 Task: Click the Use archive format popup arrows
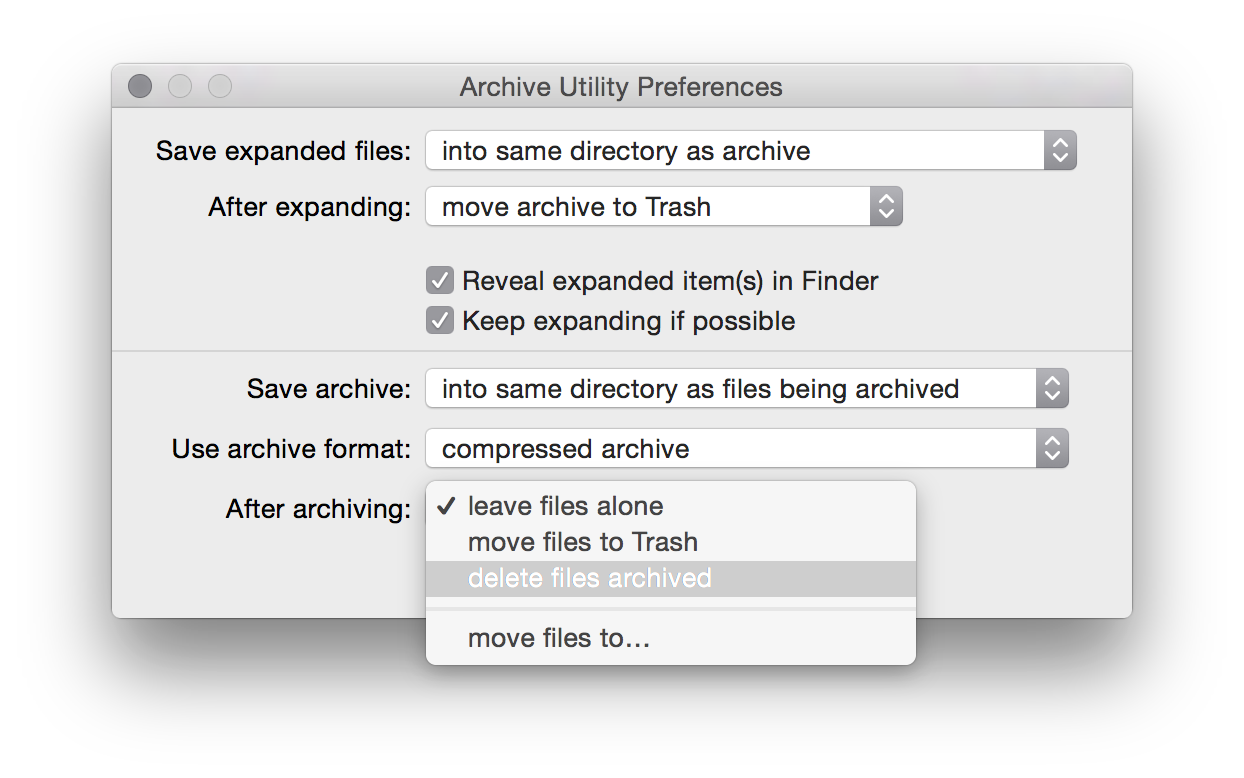(1052, 449)
